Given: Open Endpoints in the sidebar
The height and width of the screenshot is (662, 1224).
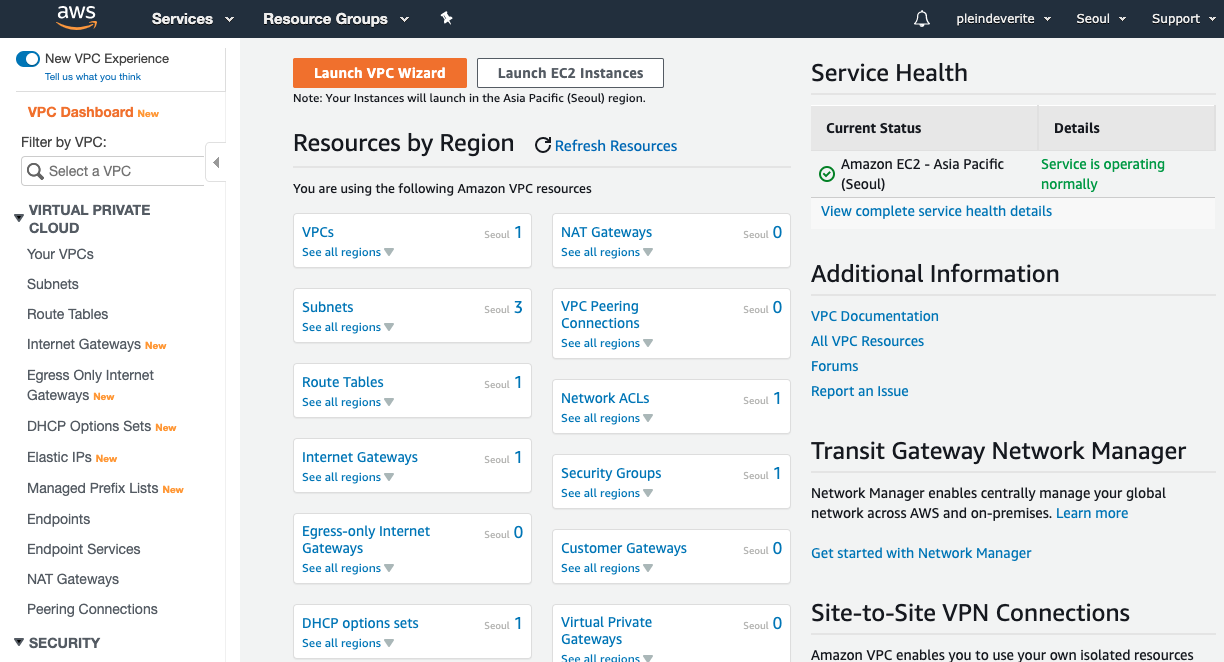Looking at the screenshot, I should (x=58, y=519).
